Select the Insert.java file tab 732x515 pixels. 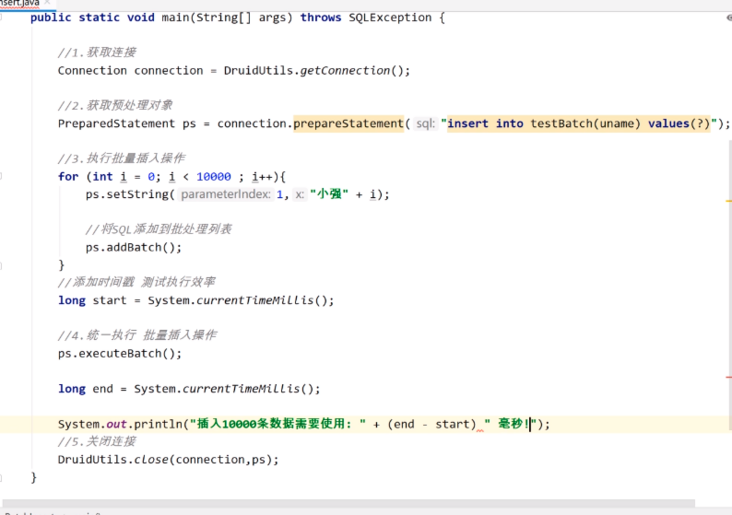[x=20, y=3]
